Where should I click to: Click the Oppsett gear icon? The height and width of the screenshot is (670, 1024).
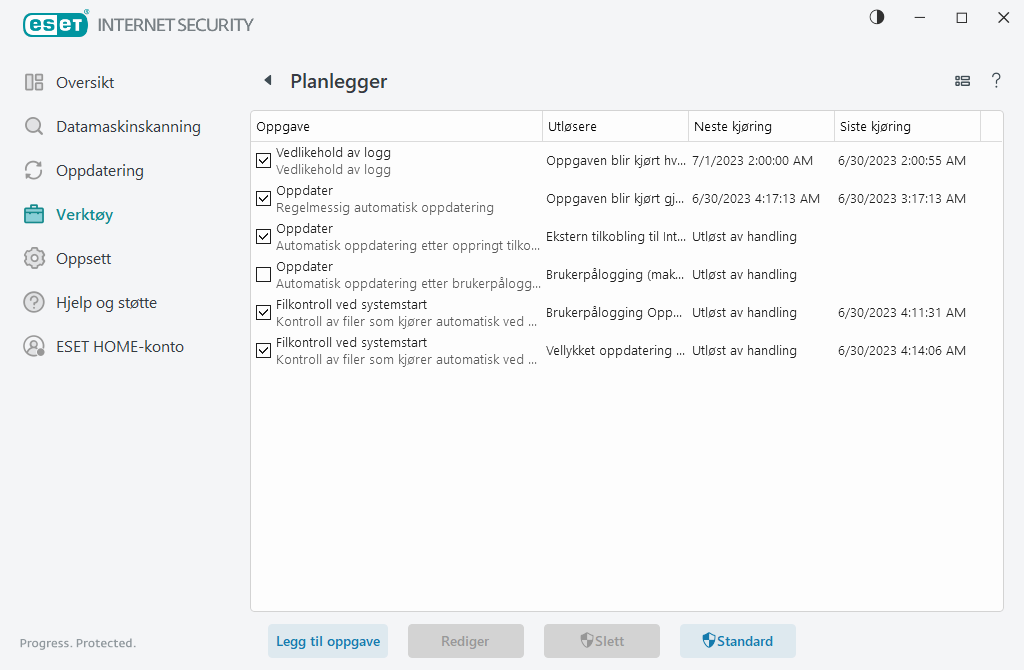point(34,259)
